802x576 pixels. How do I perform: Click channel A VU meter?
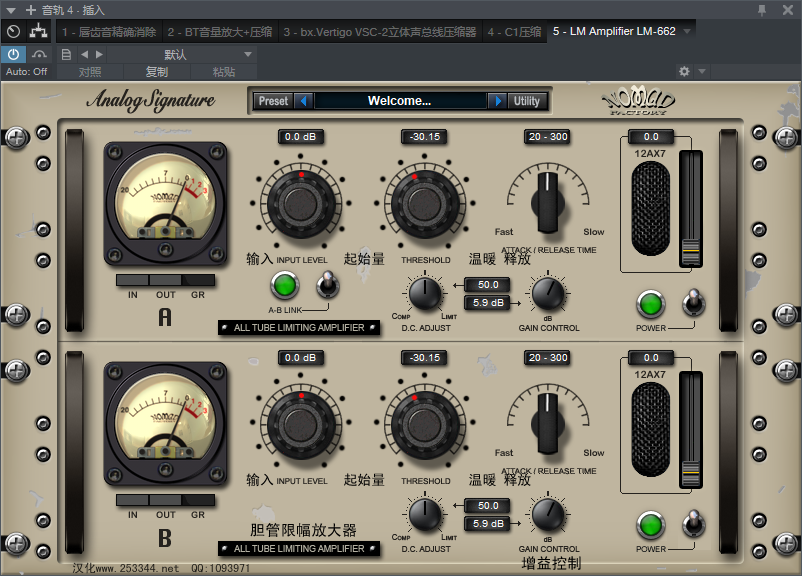coord(165,204)
